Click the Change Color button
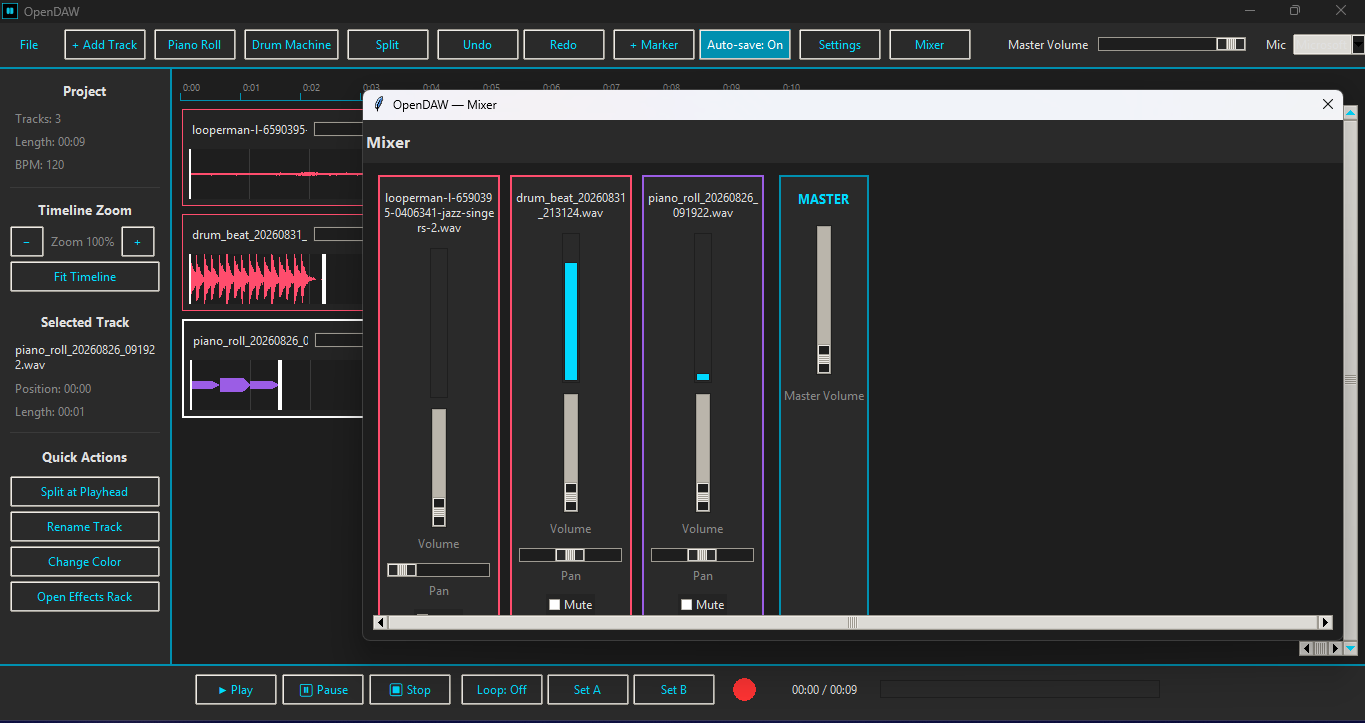 85,562
